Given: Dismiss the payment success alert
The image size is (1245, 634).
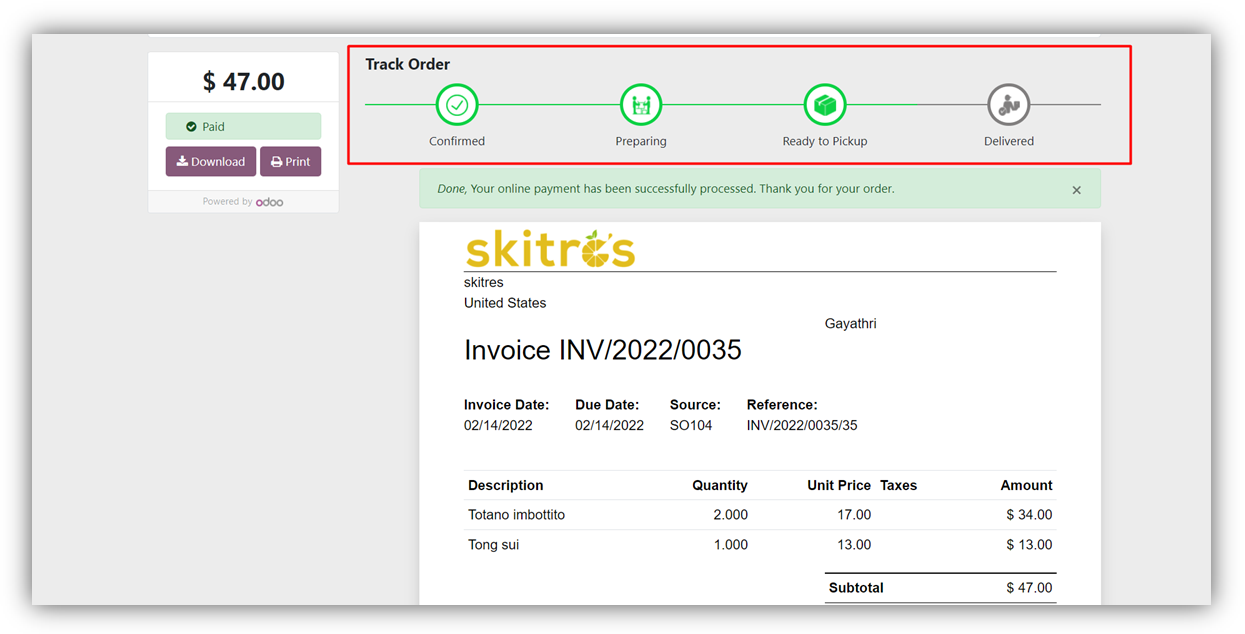Looking at the screenshot, I should 1076,190.
